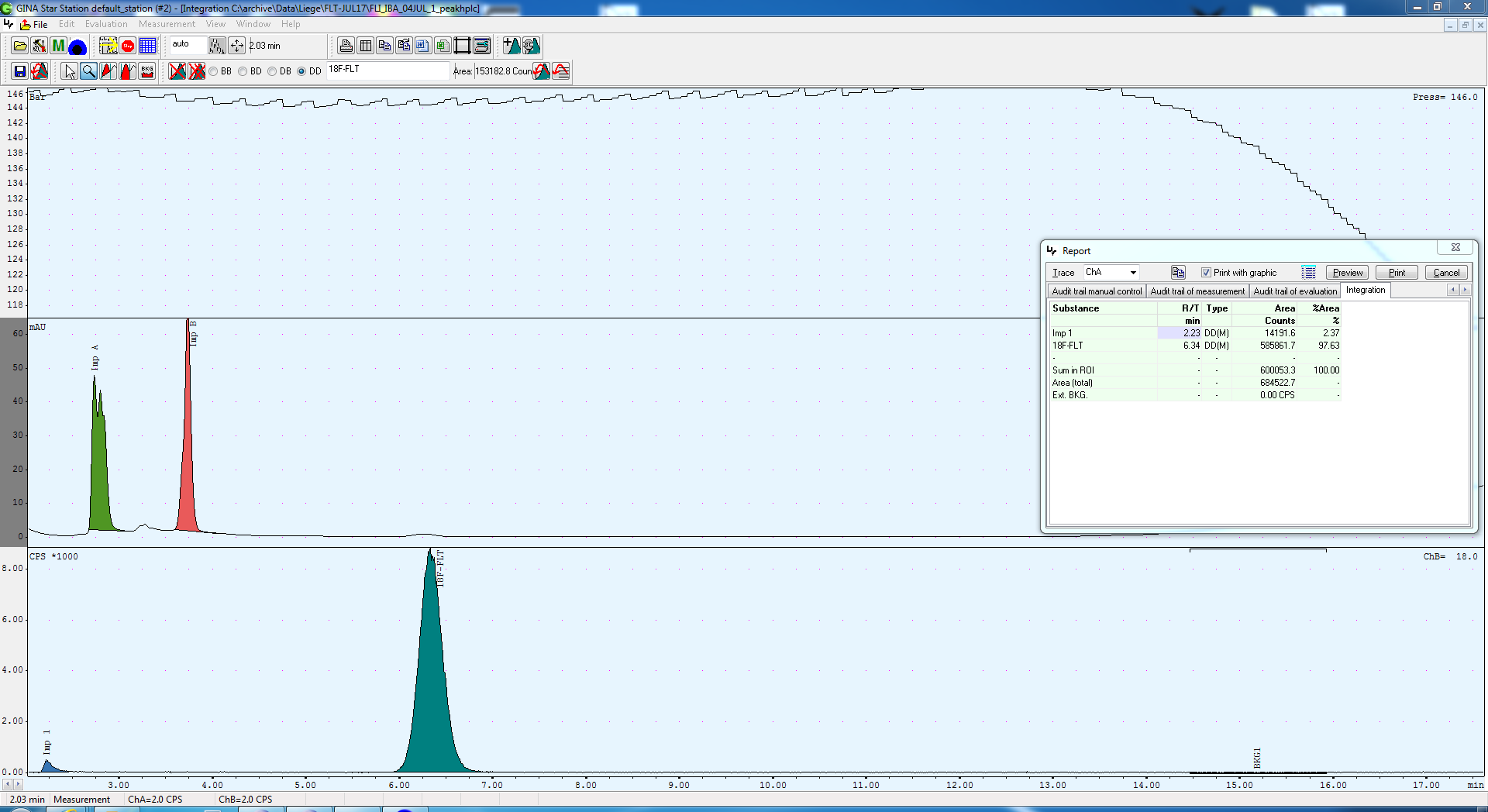Viewport: 1488px width, 812px height.
Task: Click copy icon in Report dialog
Action: [x=1178, y=272]
